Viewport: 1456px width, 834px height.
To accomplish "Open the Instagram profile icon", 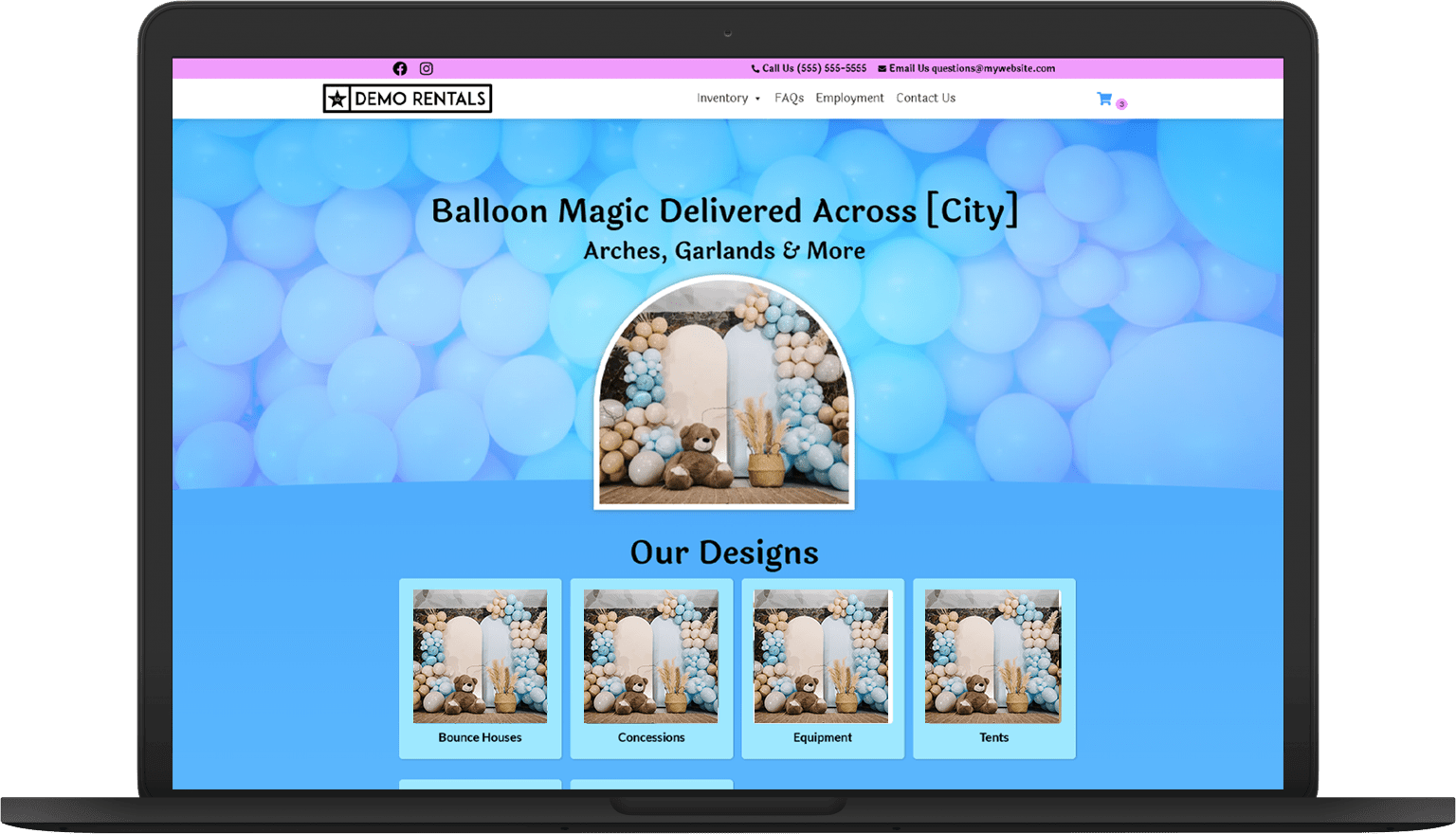I will [x=427, y=68].
